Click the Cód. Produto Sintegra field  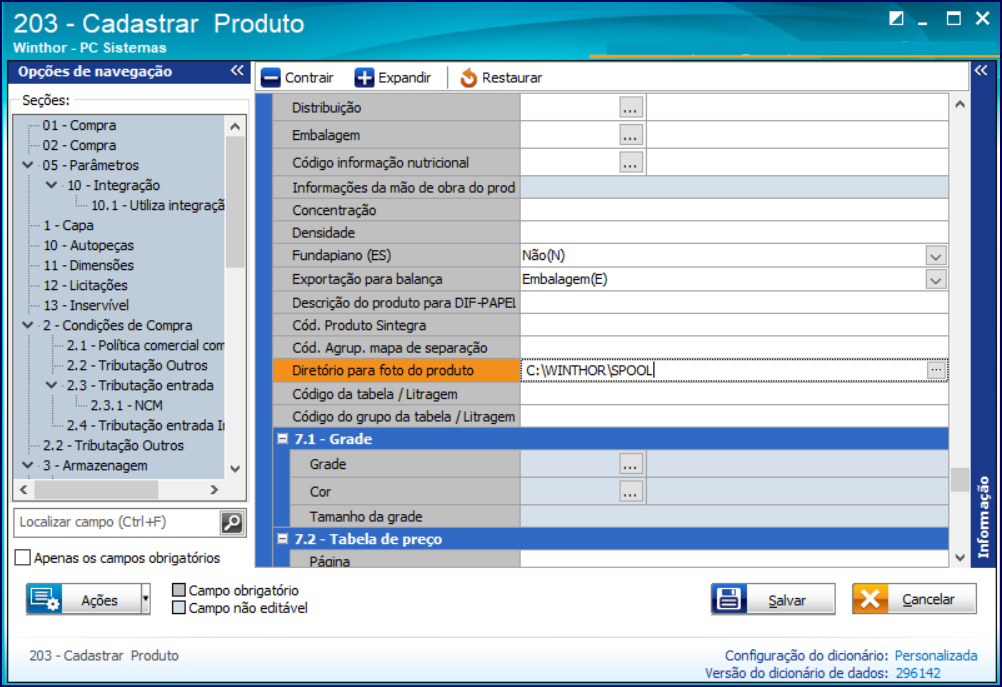[x=734, y=325]
